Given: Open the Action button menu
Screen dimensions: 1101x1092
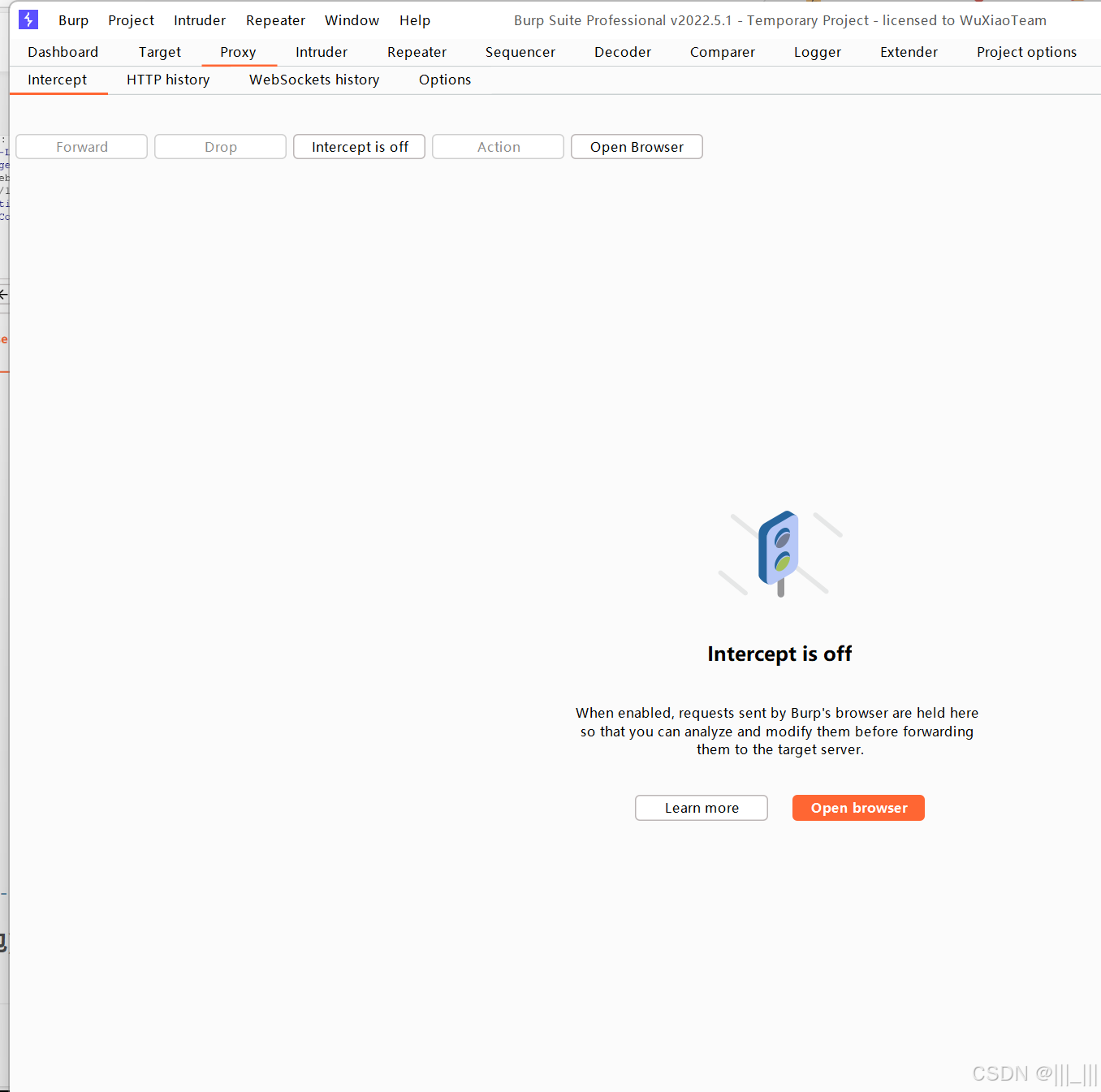Looking at the screenshot, I should [x=499, y=147].
